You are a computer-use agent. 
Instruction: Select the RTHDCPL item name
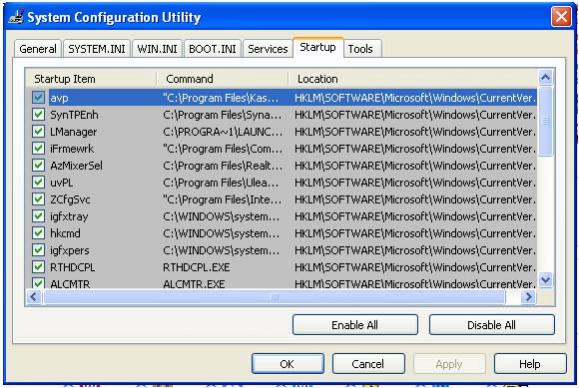tap(73, 267)
